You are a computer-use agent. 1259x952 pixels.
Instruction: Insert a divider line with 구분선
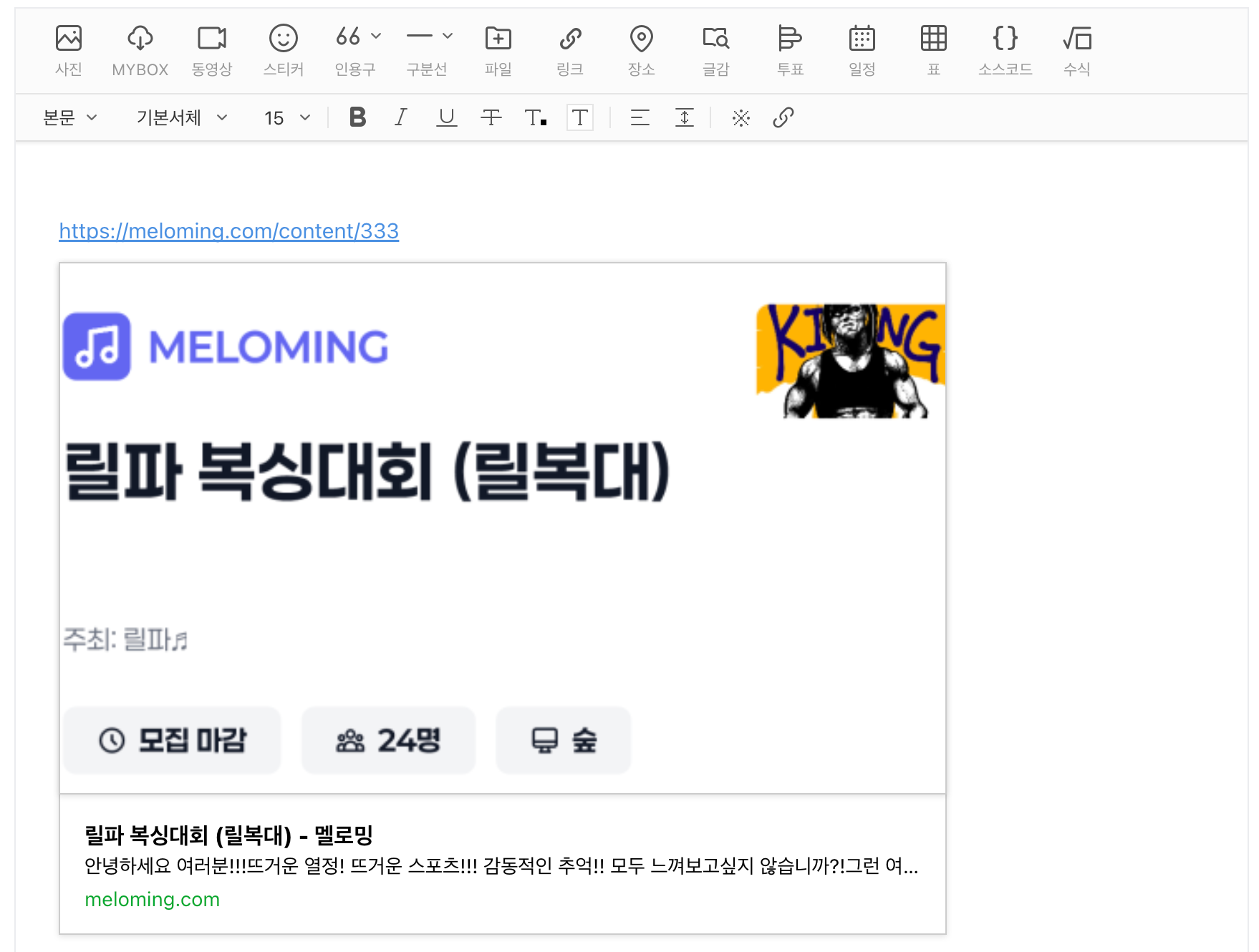[420, 49]
